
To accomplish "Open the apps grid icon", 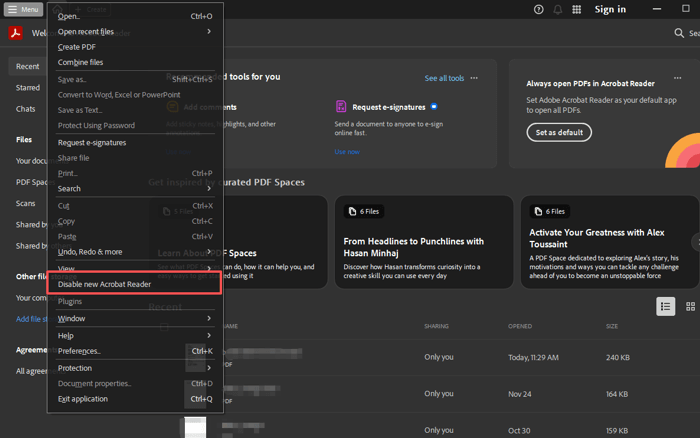I will pyautogui.click(x=577, y=9).
